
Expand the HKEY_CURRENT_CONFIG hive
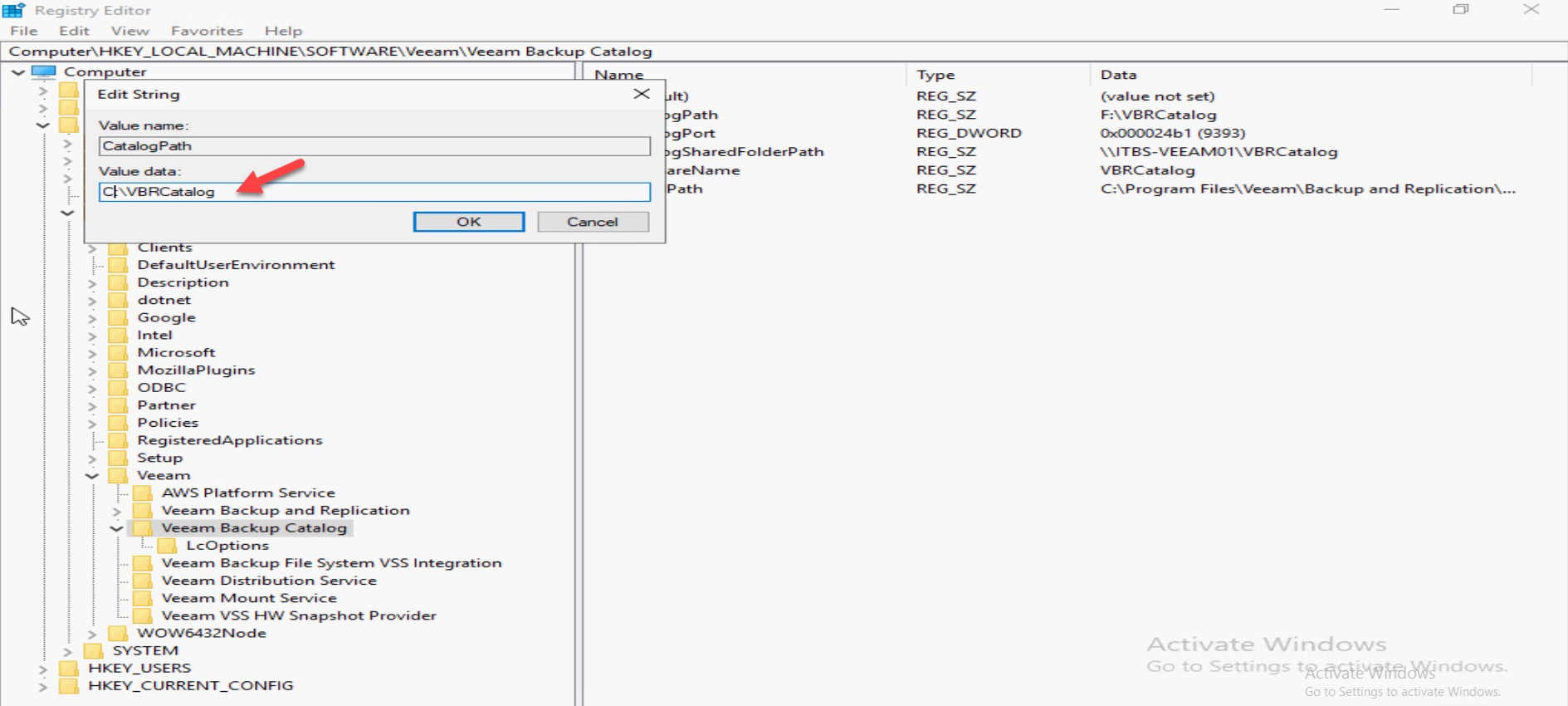point(43,686)
